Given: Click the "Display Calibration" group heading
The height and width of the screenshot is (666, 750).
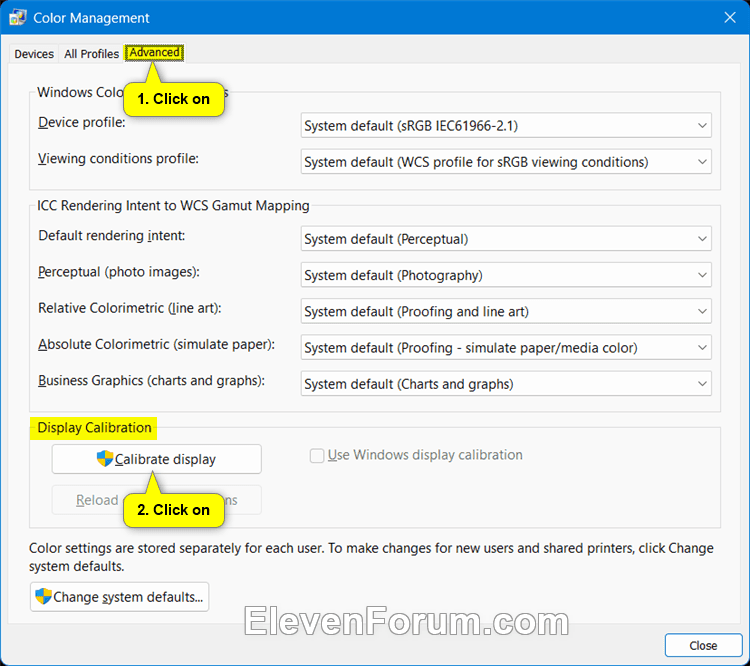Looking at the screenshot, I should click(x=94, y=428).
